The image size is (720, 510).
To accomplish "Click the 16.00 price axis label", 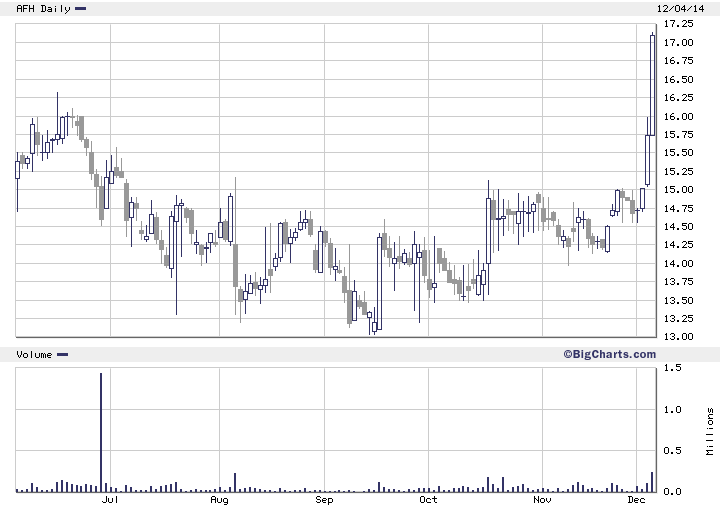I will tap(679, 116).
